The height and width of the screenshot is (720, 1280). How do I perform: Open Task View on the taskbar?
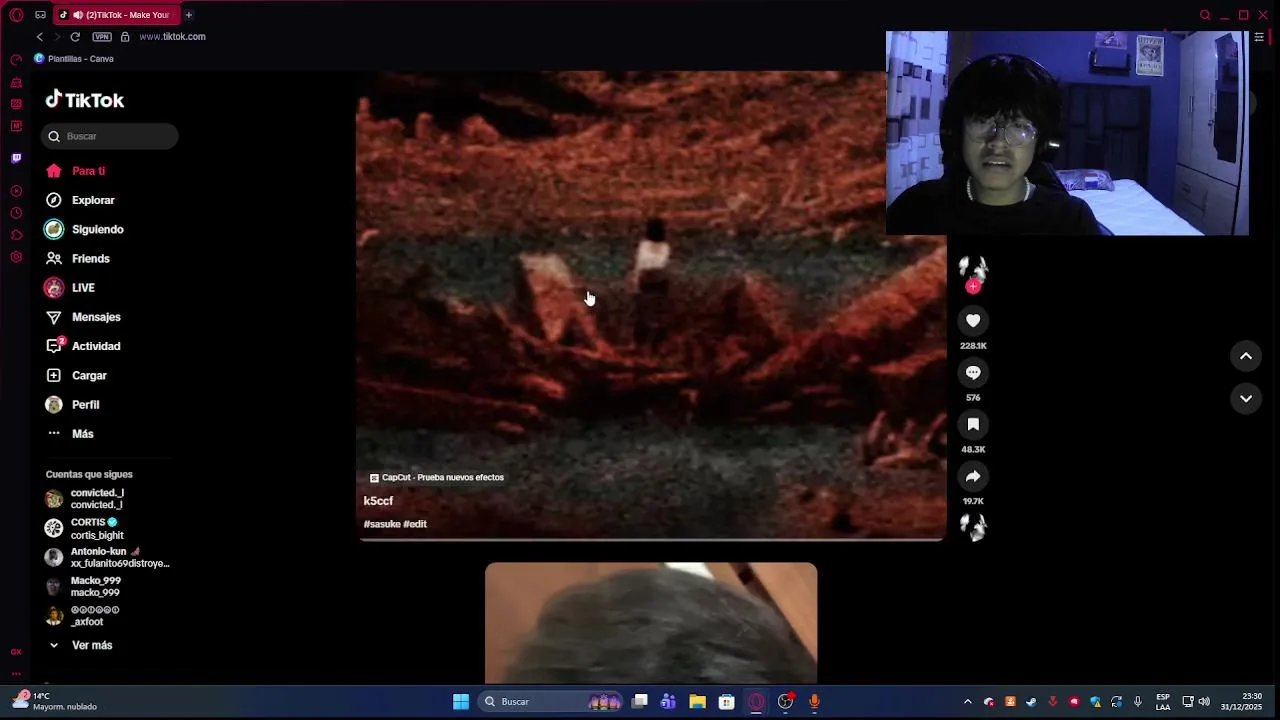pos(640,702)
